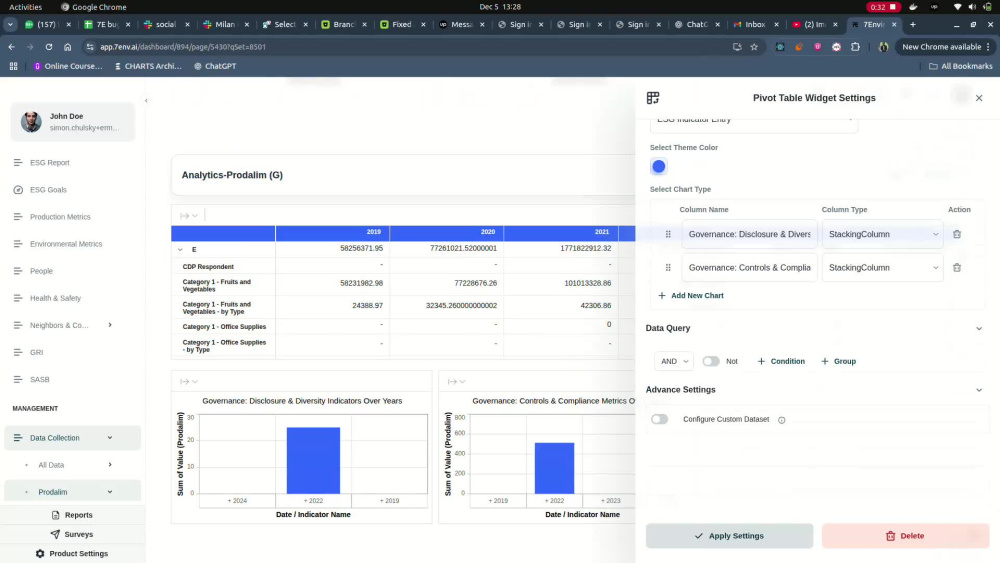Viewport: 1000px width, 563px height.
Task: Stop the screen recording indicator
Action: (x=883, y=7)
